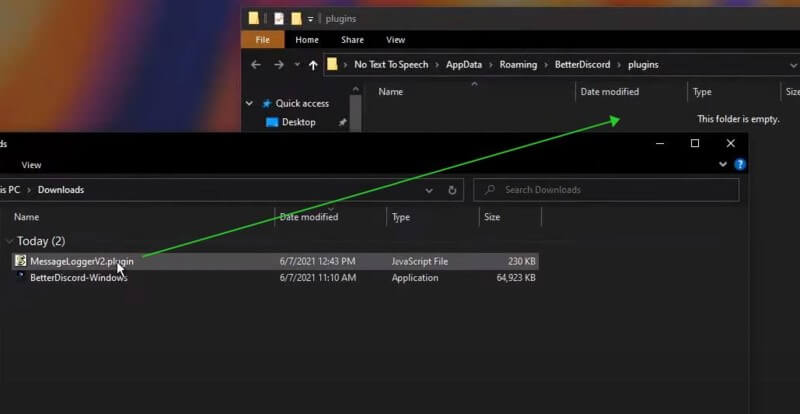The height and width of the screenshot is (414, 800).
Task: Open the Home ribbon tab
Action: [307, 40]
